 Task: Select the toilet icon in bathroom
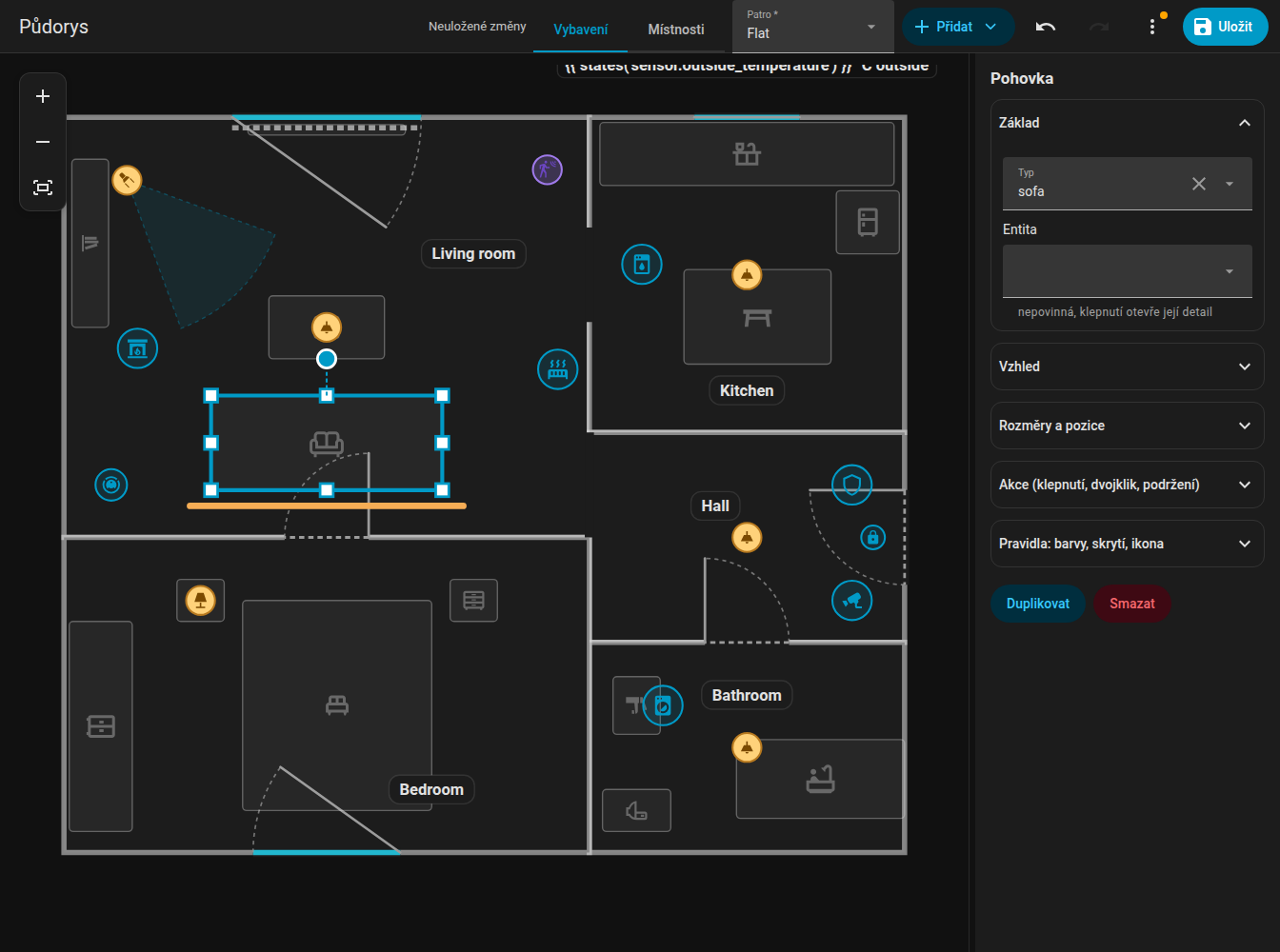[x=637, y=811]
